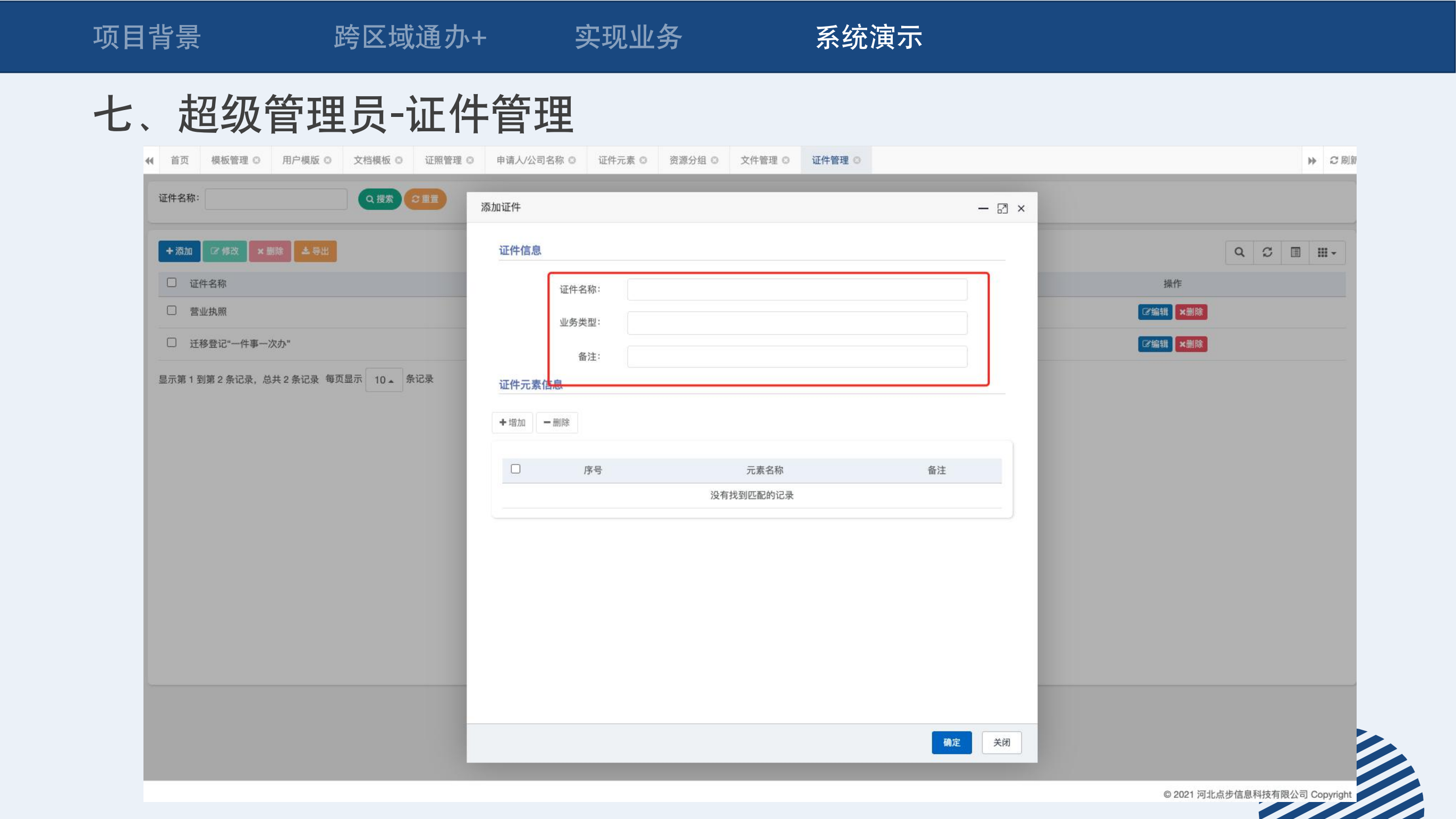Toggle the table card view icon
1456x819 pixels.
point(1296,252)
